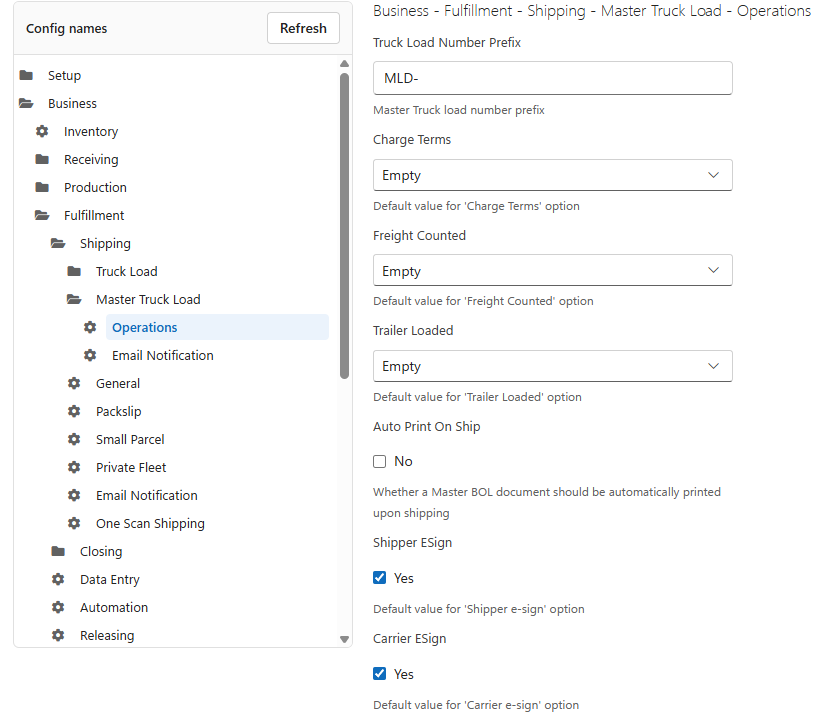Click the gear icon beside Operations
833x715 pixels.
90,327
